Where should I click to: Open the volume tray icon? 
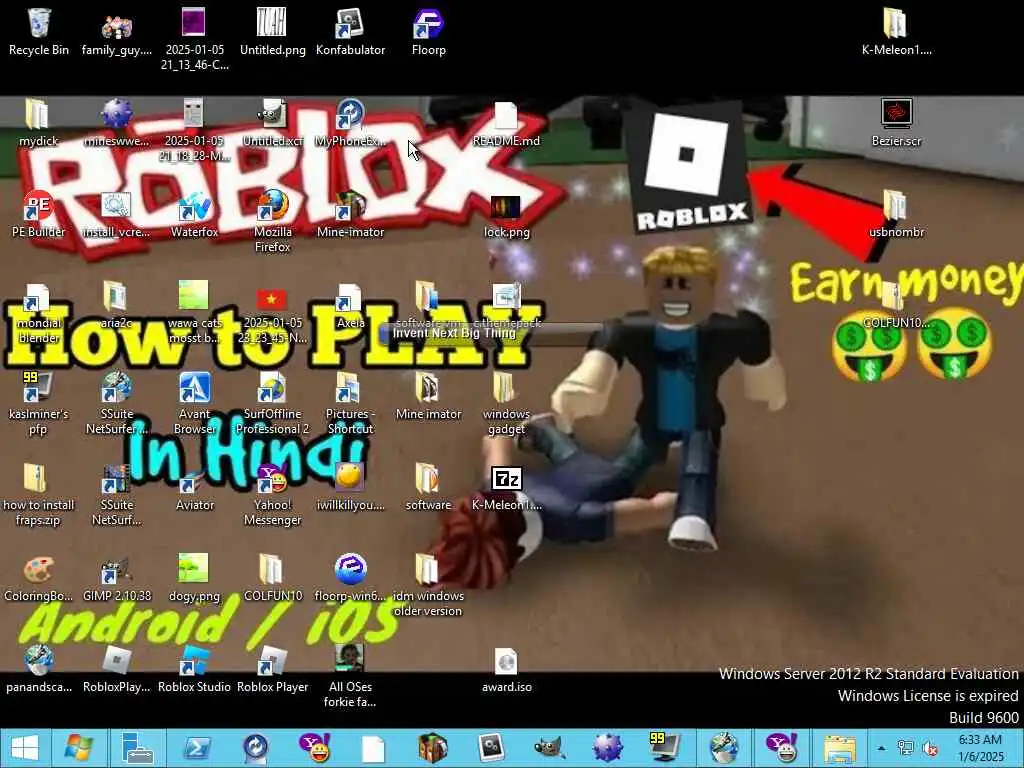coord(930,748)
